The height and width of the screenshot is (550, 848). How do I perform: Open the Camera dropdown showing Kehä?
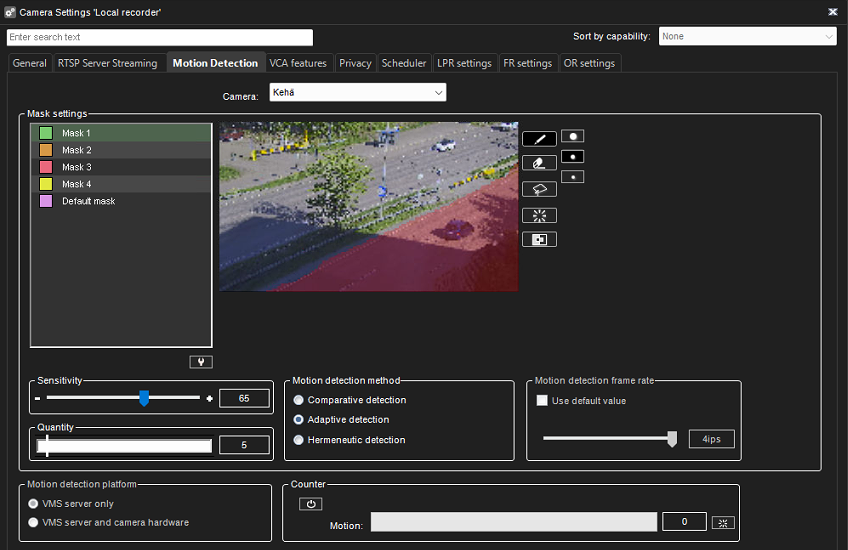357,92
